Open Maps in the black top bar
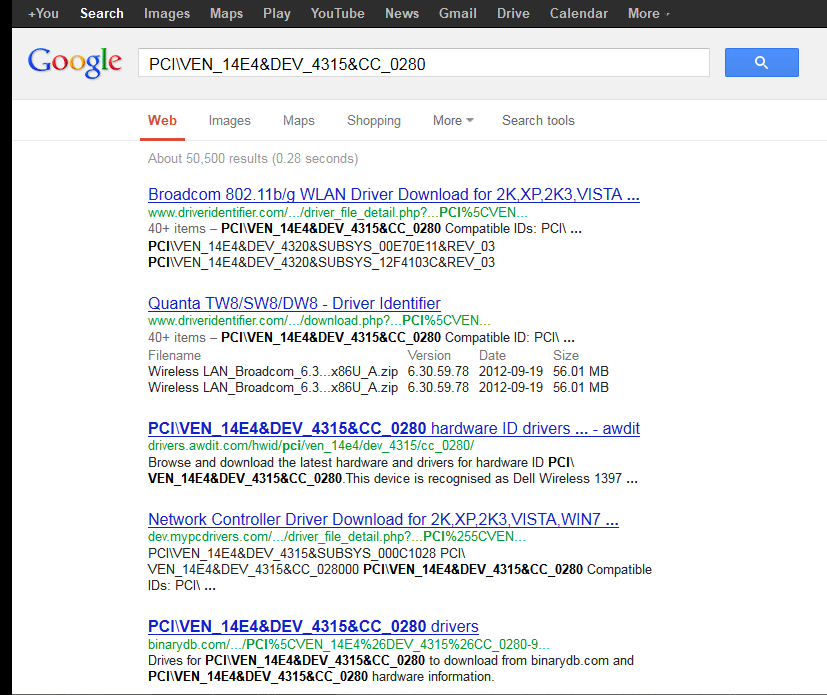Screen dimensions: 827x695 [226, 13]
